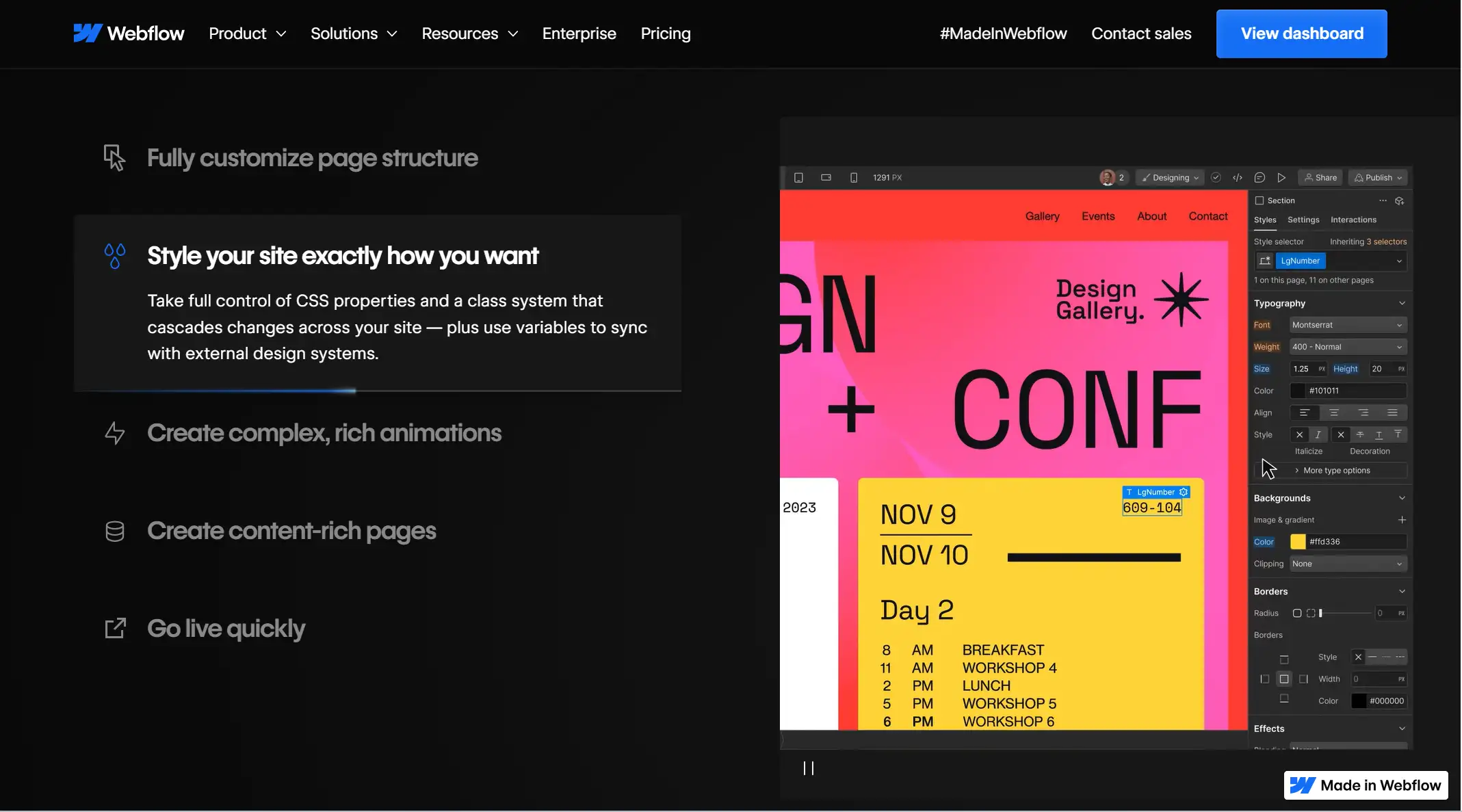The width and height of the screenshot is (1462, 812).
Task: Select right text alignment
Action: (x=1364, y=412)
